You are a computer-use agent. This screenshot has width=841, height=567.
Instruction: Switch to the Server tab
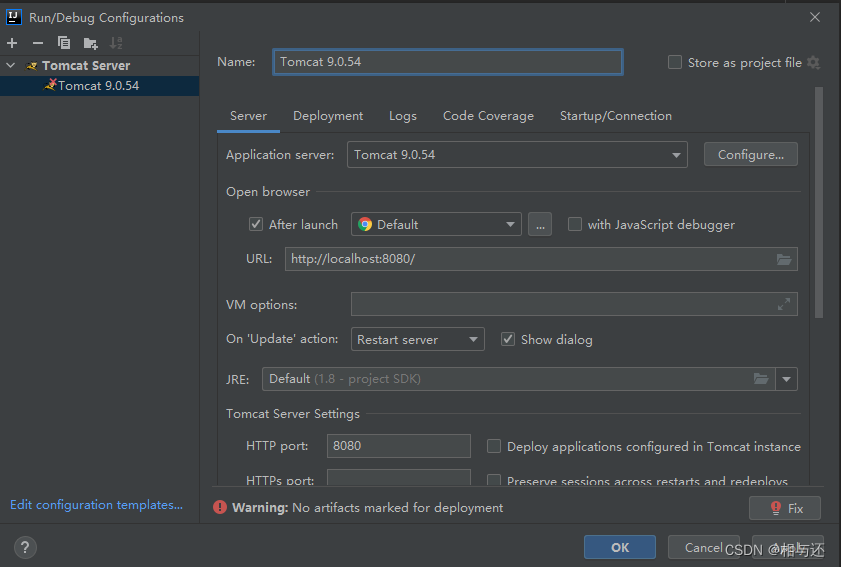[248, 116]
